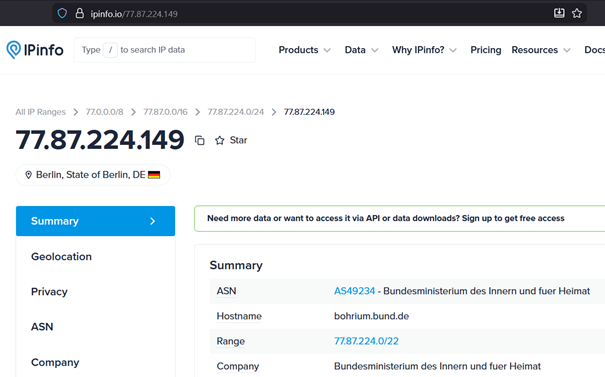Image resolution: width=605 pixels, height=377 pixels.
Task: Click the slash shortcut key in the search box
Action: [110, 50]
